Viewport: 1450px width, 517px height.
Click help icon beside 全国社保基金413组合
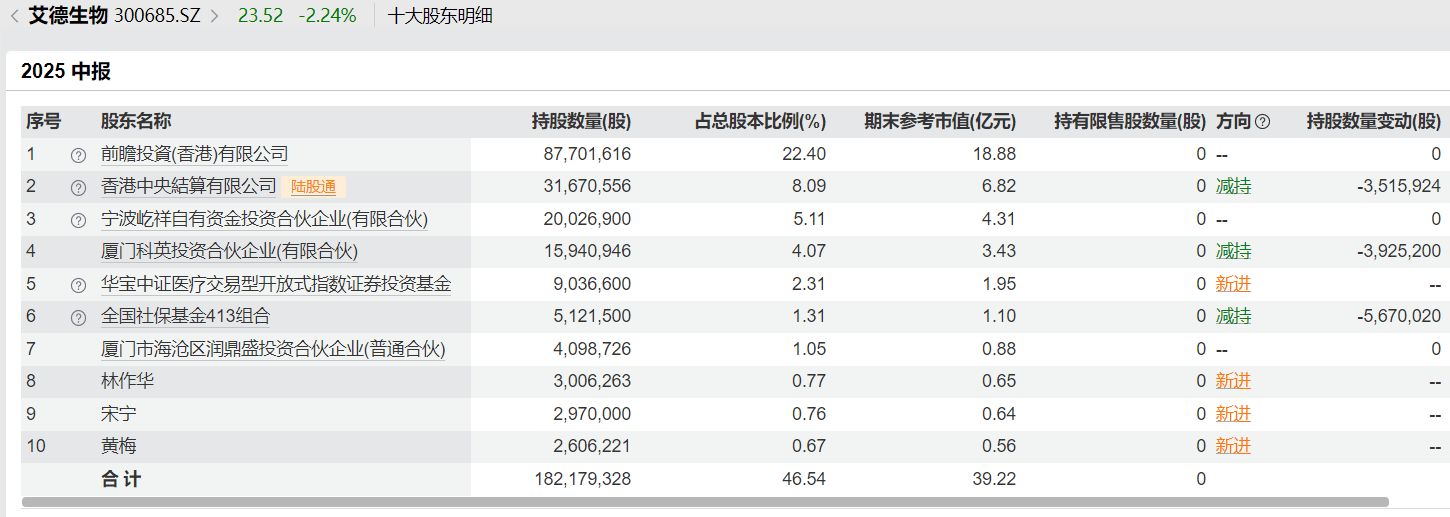tap(78, 318)
